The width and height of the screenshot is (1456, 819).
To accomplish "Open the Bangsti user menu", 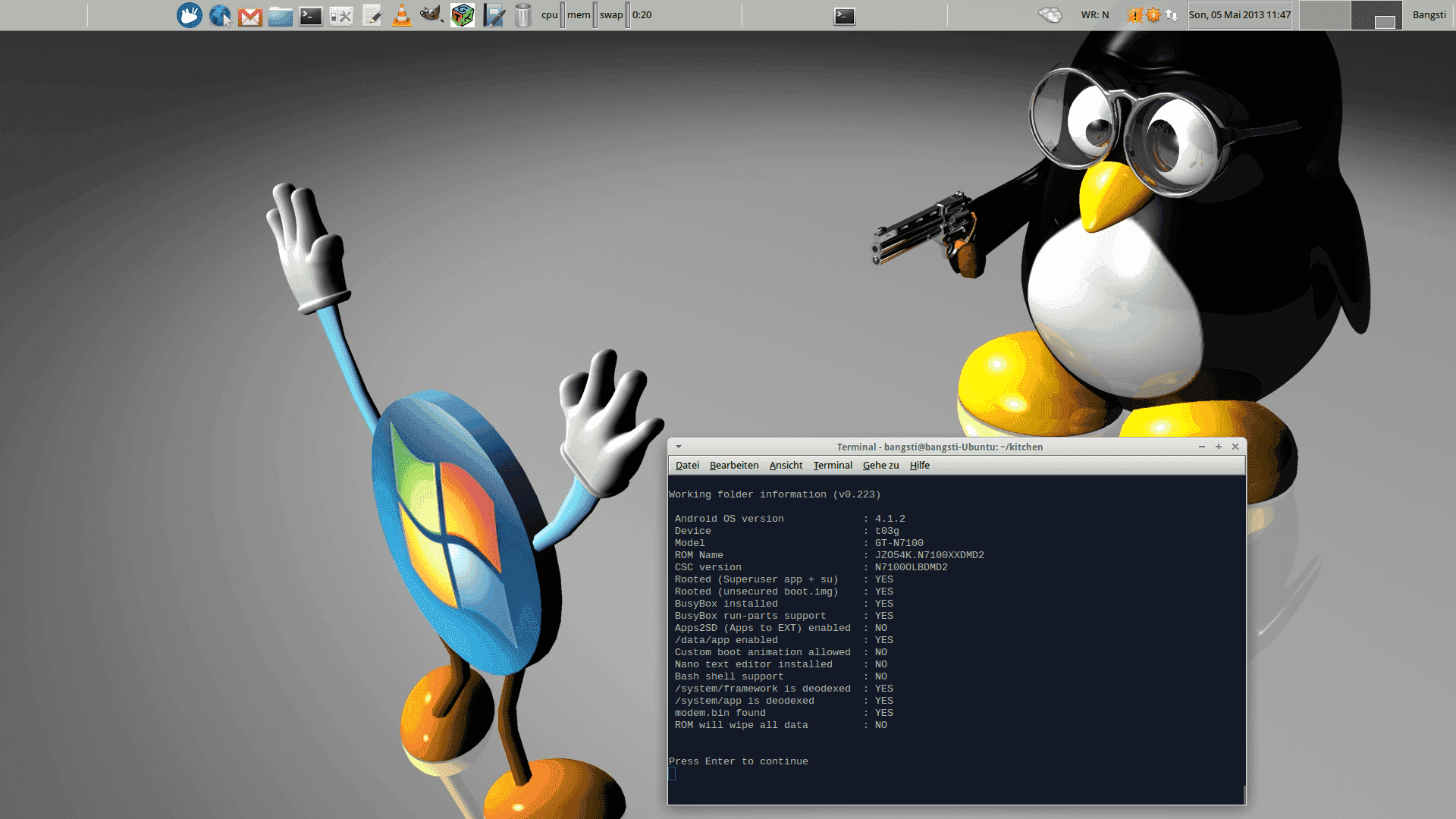I will (x=1429, y=14).
